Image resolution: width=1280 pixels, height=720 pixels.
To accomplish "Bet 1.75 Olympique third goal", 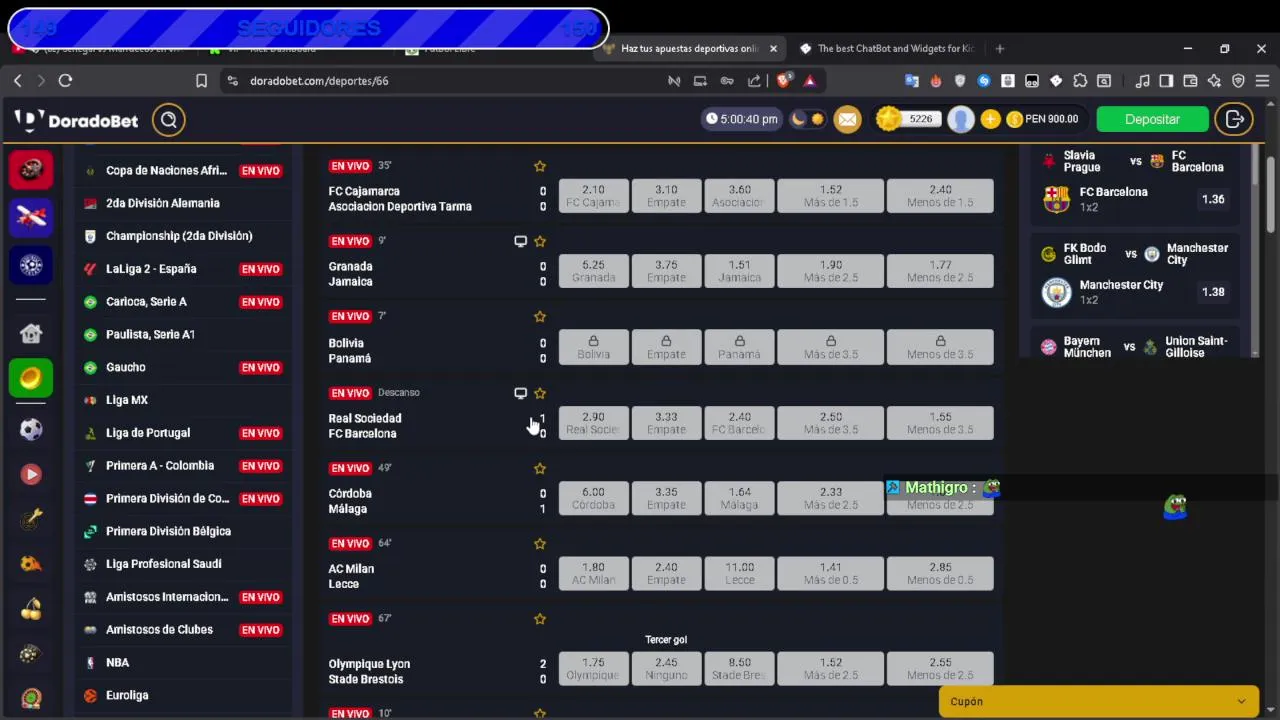I will [593, 668].
